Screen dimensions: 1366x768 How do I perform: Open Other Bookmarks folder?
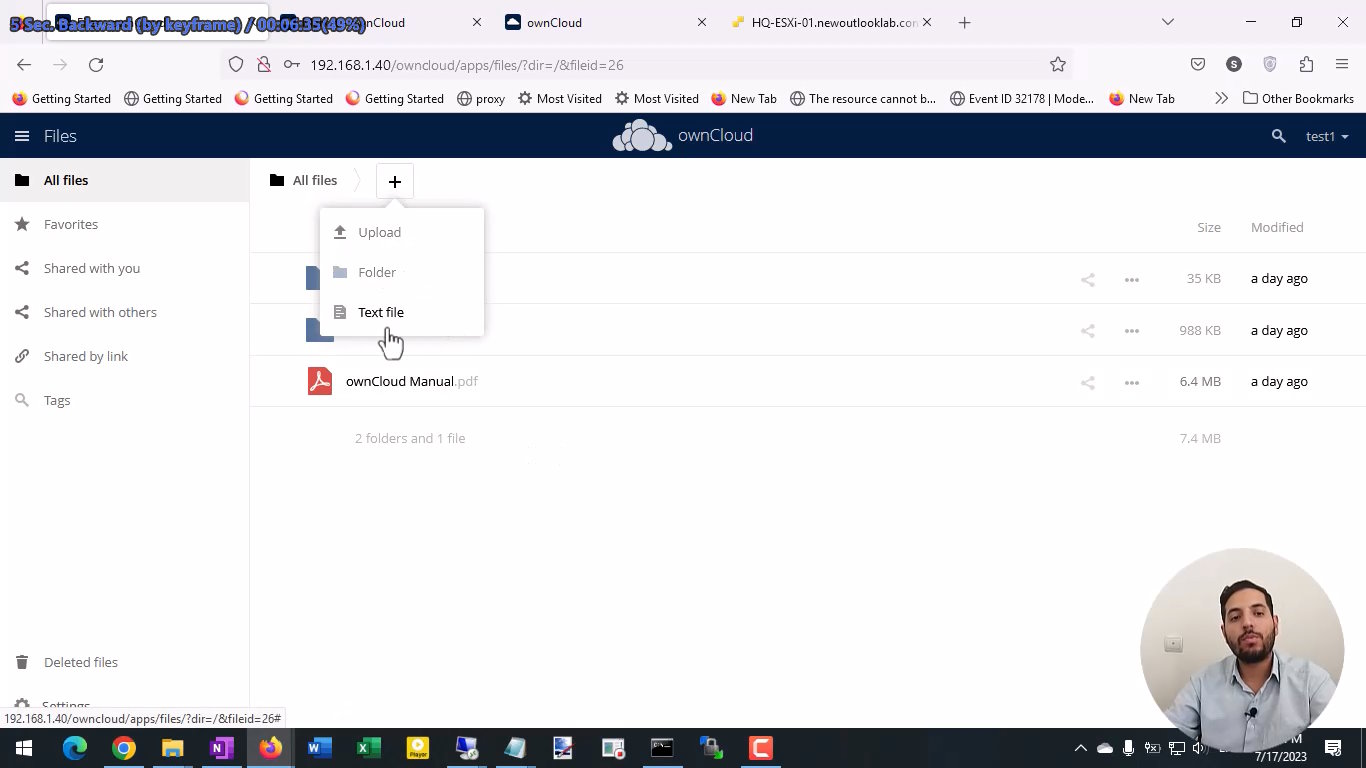(1298, 98)
